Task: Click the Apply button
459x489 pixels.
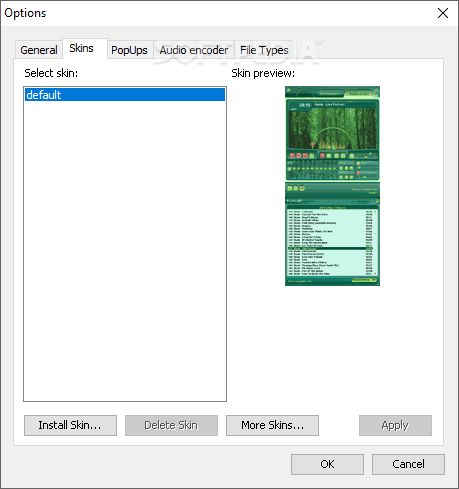Action: coord(395,425)
